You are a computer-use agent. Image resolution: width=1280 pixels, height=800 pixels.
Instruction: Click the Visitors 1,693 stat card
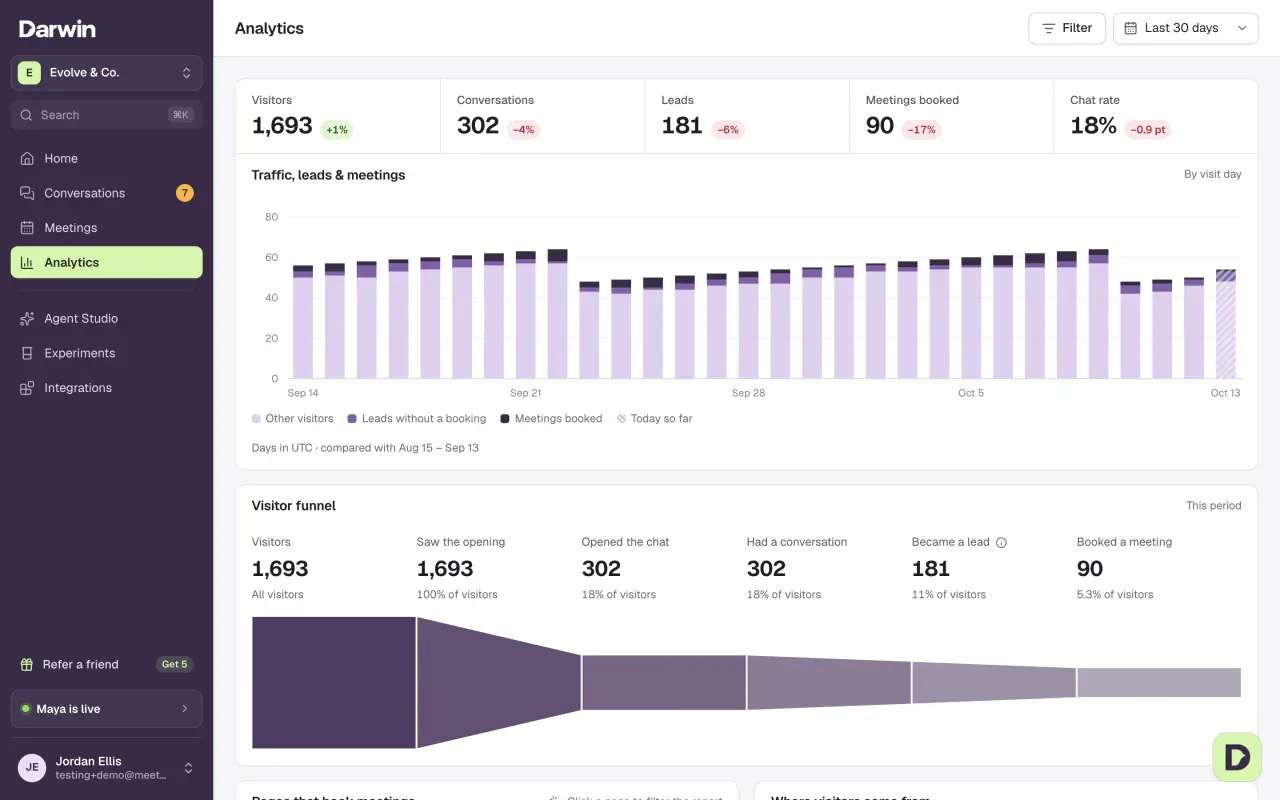tap(338, 116)
